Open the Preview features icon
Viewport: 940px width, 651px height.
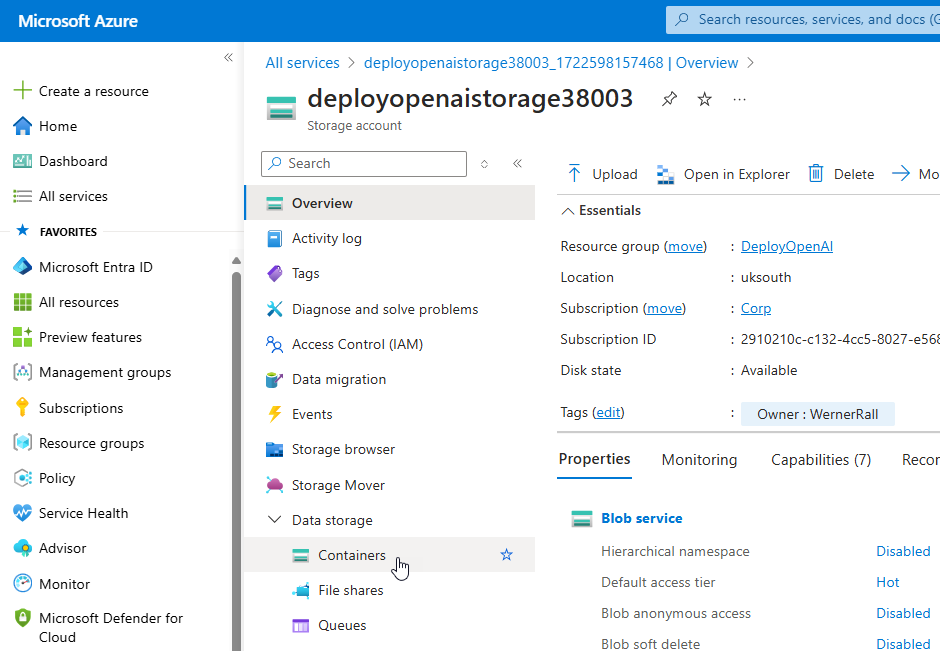tap(22, 337)
